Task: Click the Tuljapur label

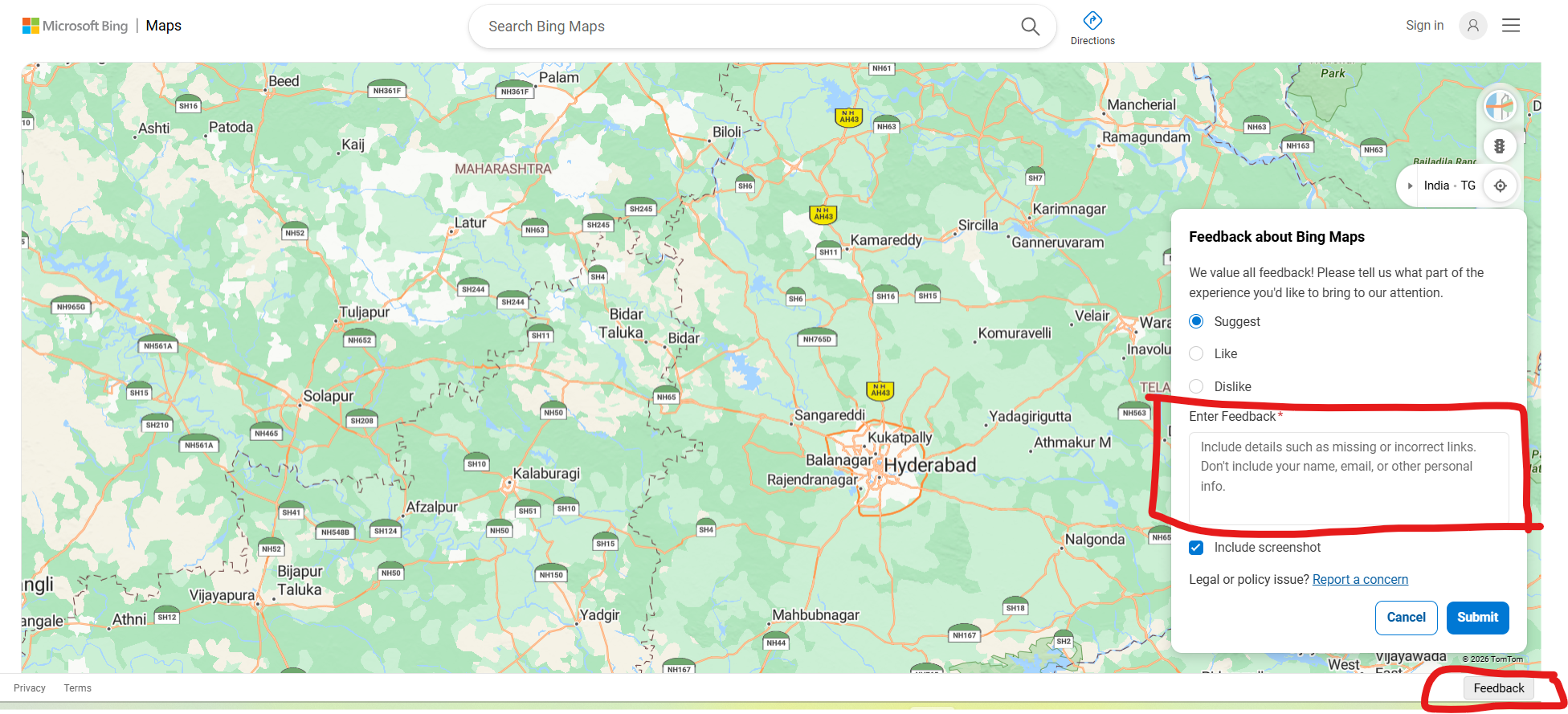Action: pos(364,312)
